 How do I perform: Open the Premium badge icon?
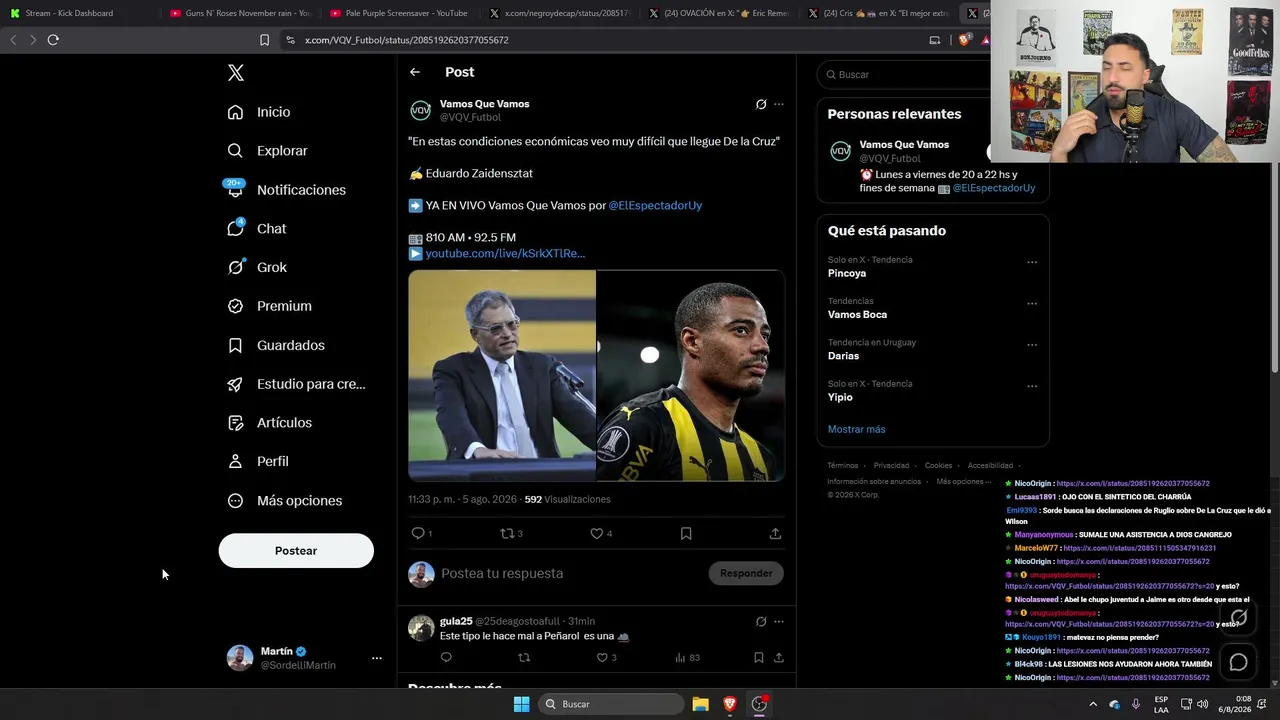235,306
